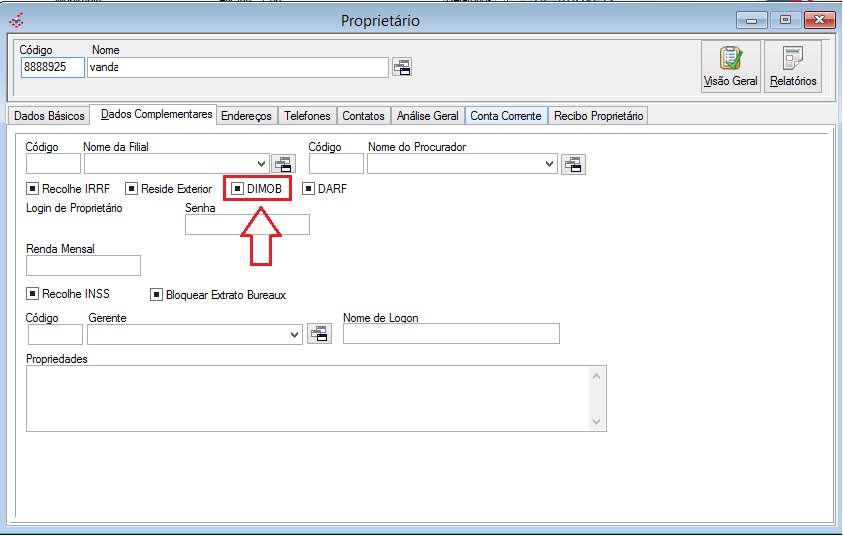This screenshot has width=843, height=536.
Task: Maximize the Proprietário window
Action: [x=785, y=20]
